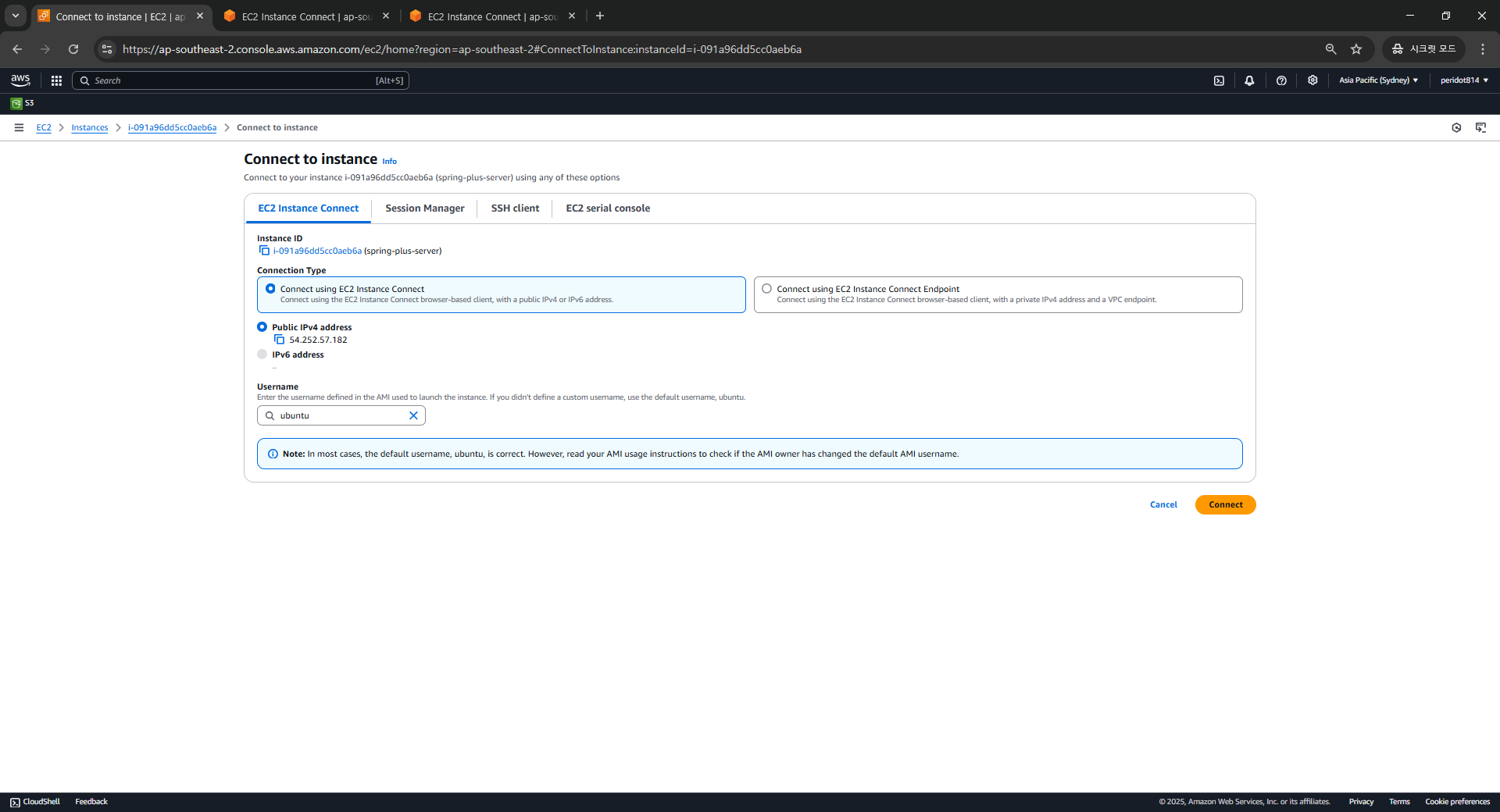Bookmark this page with the star icon
Viewport: 1500px width, 812px height.
(x=1356, y=49)
